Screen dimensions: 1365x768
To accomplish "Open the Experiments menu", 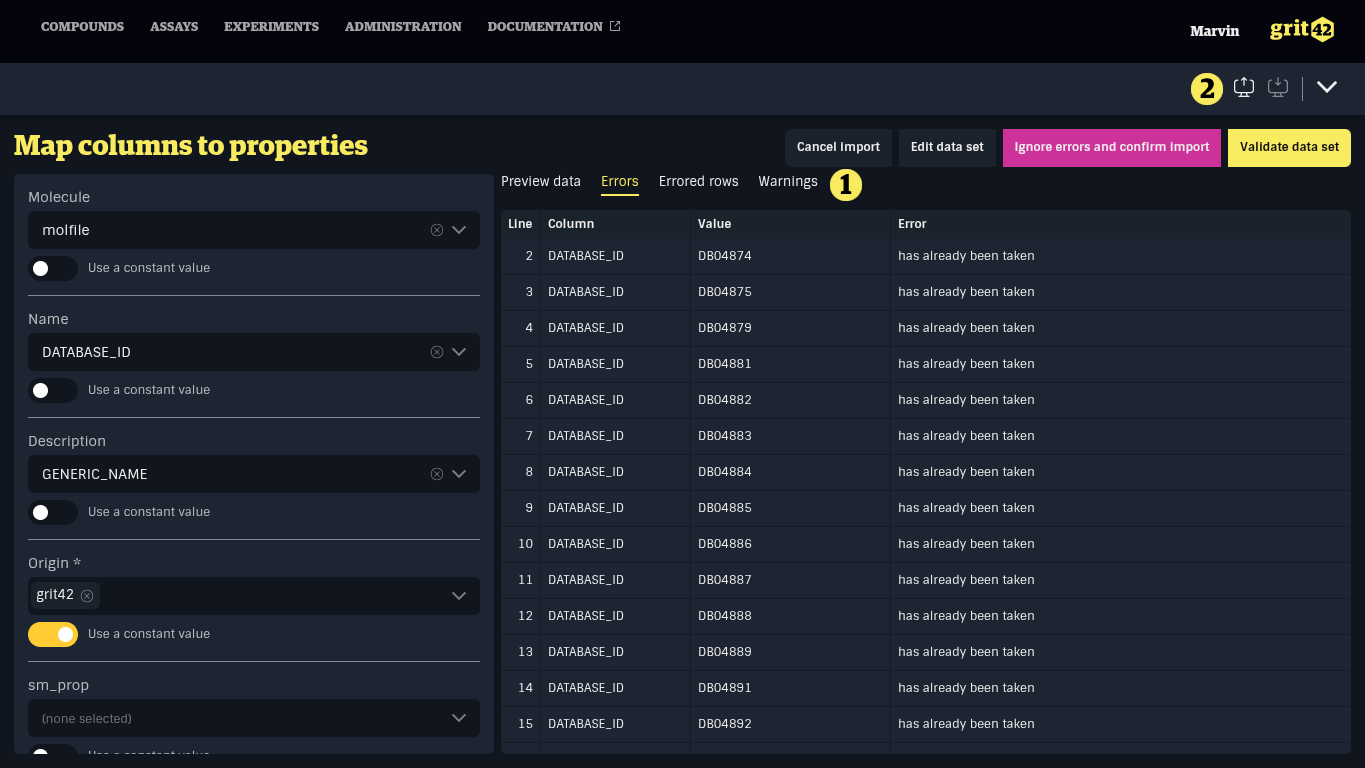I will (271, 27).
